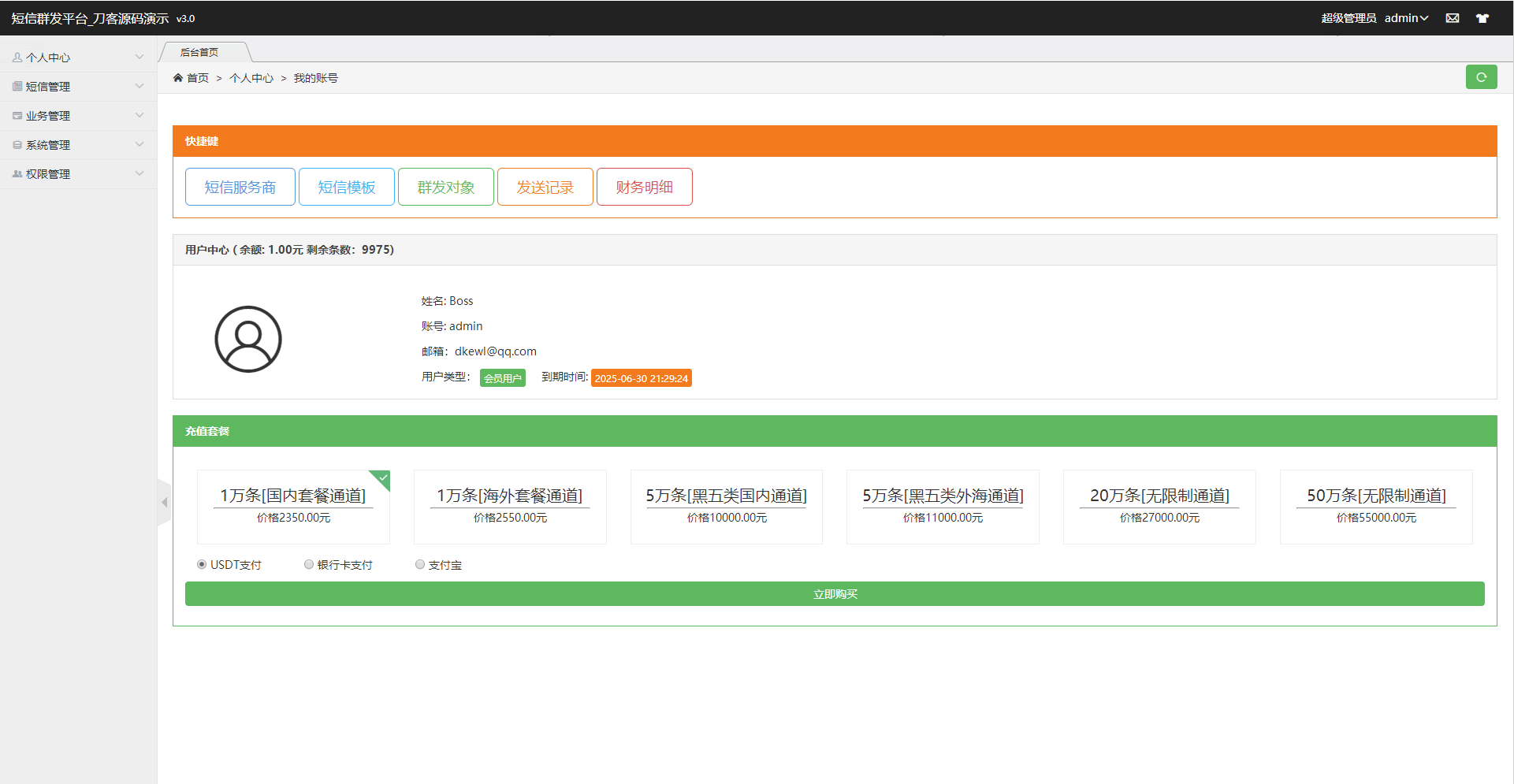Click the green 会员用户 user type badge
This screenshot has width=1514, height=784.
click(502, 377)
